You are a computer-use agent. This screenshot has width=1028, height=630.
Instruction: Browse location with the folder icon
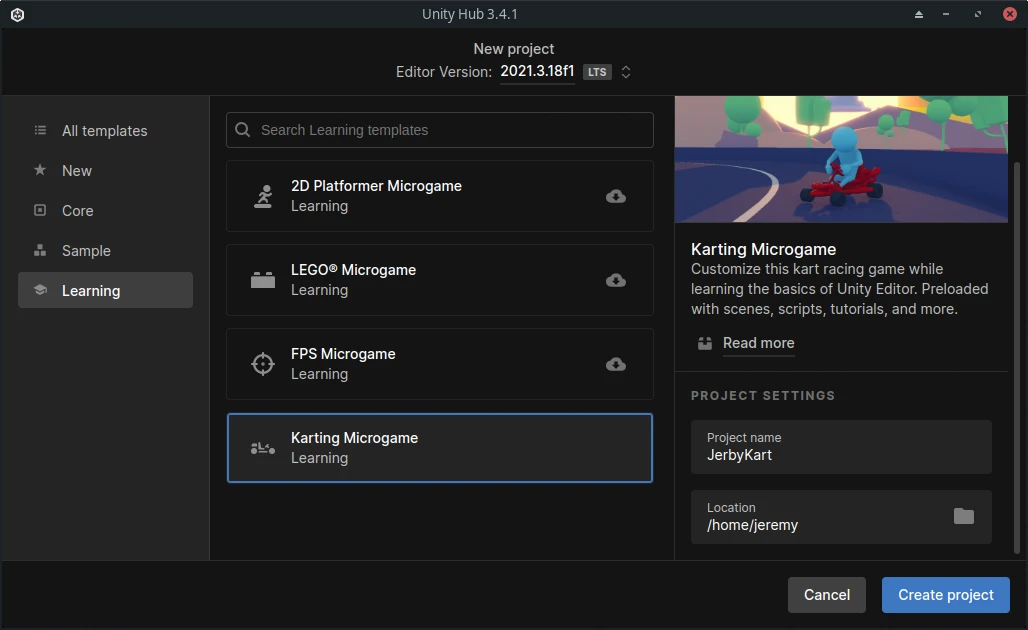[x=964, y=517]
